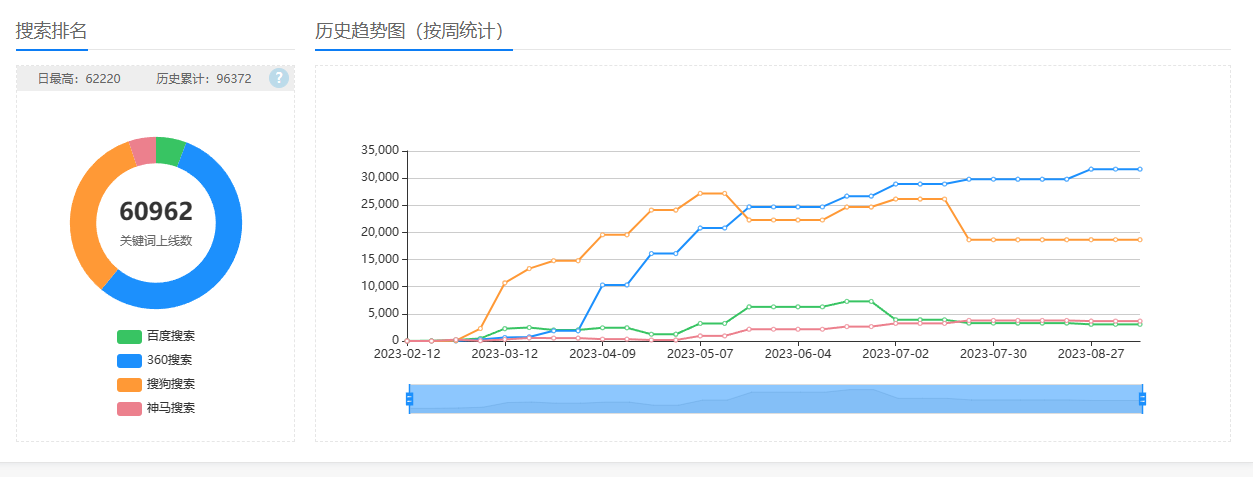Click the orange 搜狗搜索 legend swatch
This screenshot has height=477, width=1253.
[x=129, y=385]
